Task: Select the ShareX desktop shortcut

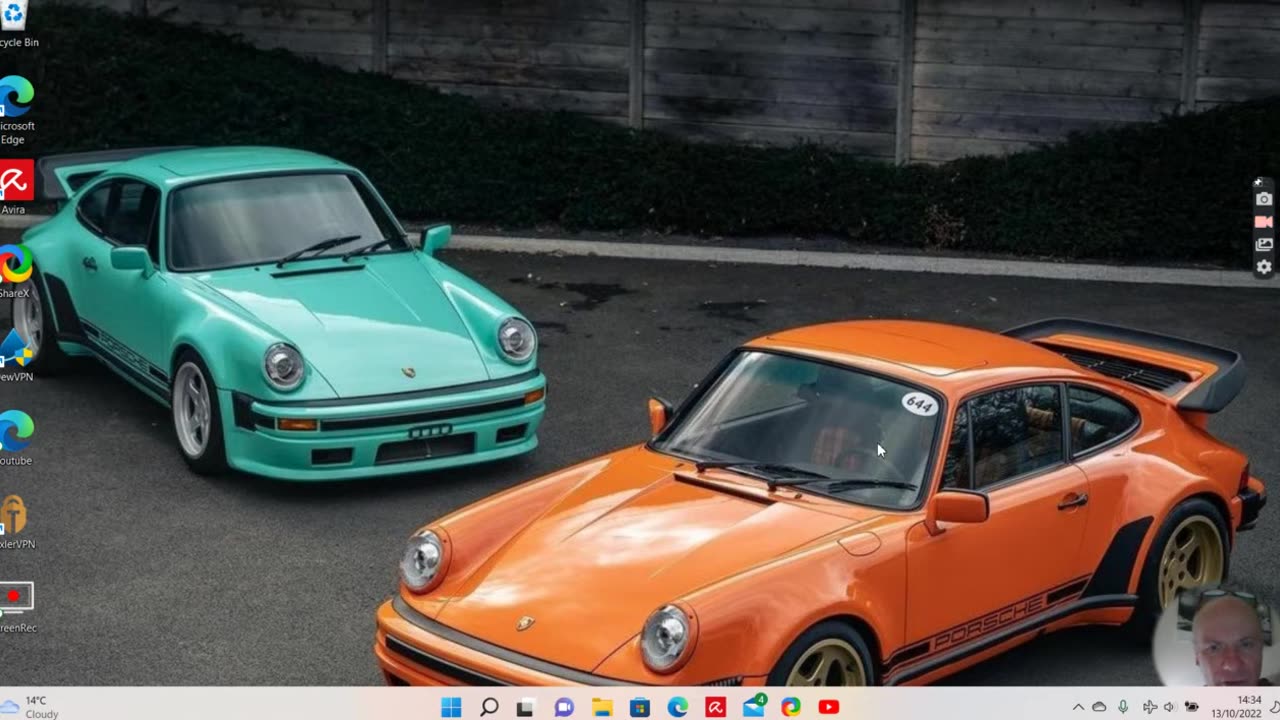Action: click(x=15, y=272)
